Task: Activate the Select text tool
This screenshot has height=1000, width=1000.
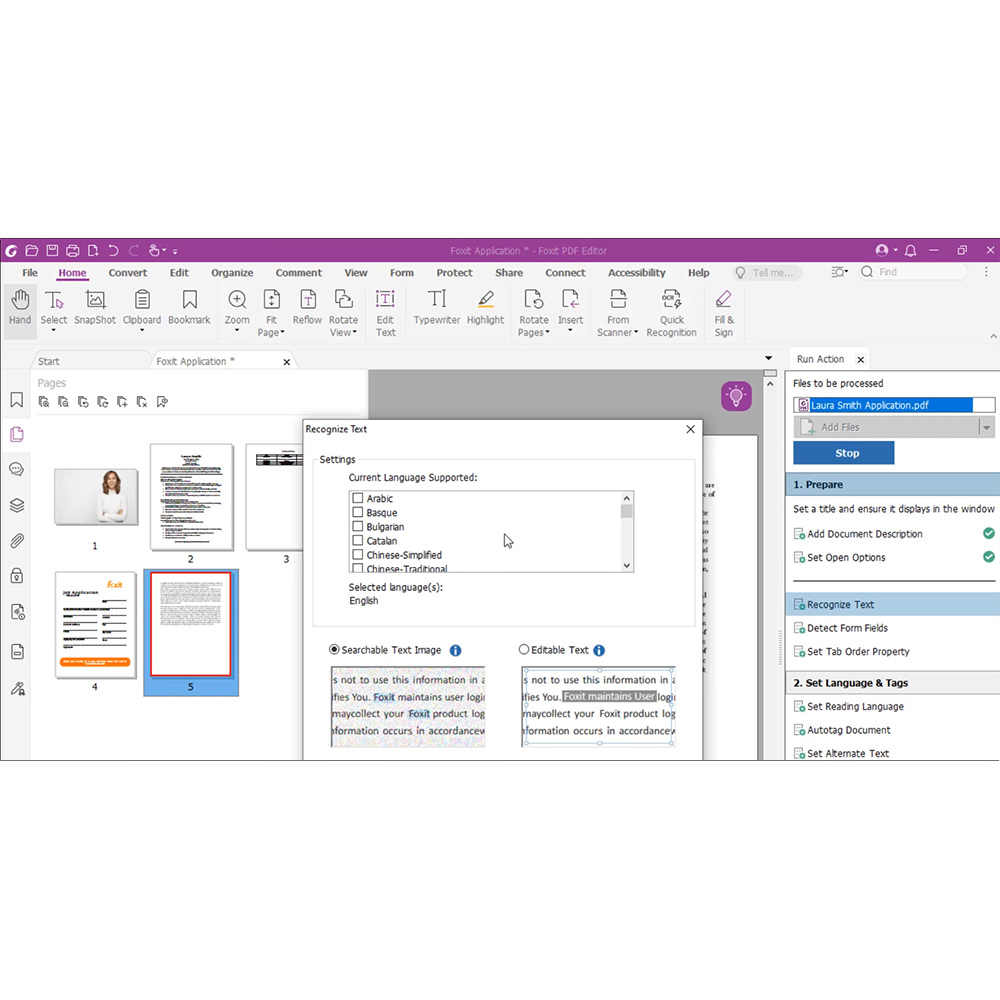Action: point(54,310)
